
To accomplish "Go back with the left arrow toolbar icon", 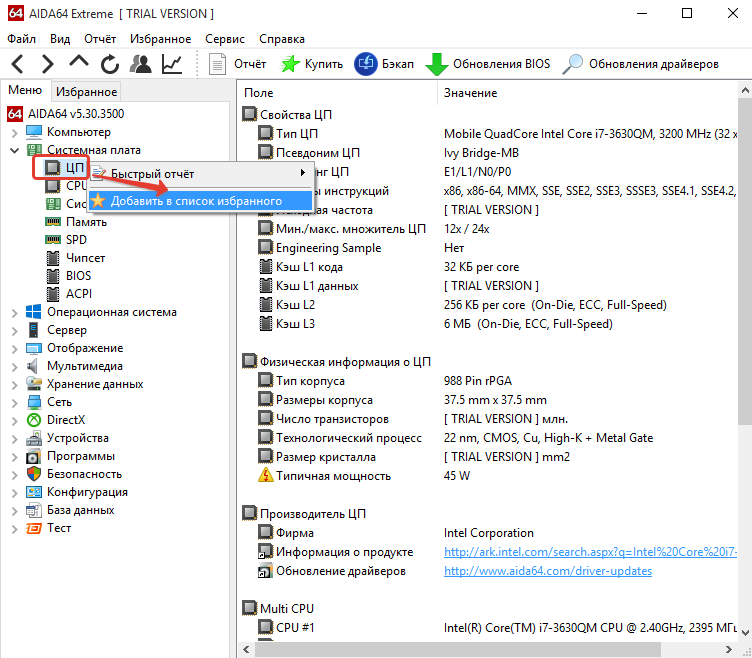I will pyautogui.click(x=18, y=64).
